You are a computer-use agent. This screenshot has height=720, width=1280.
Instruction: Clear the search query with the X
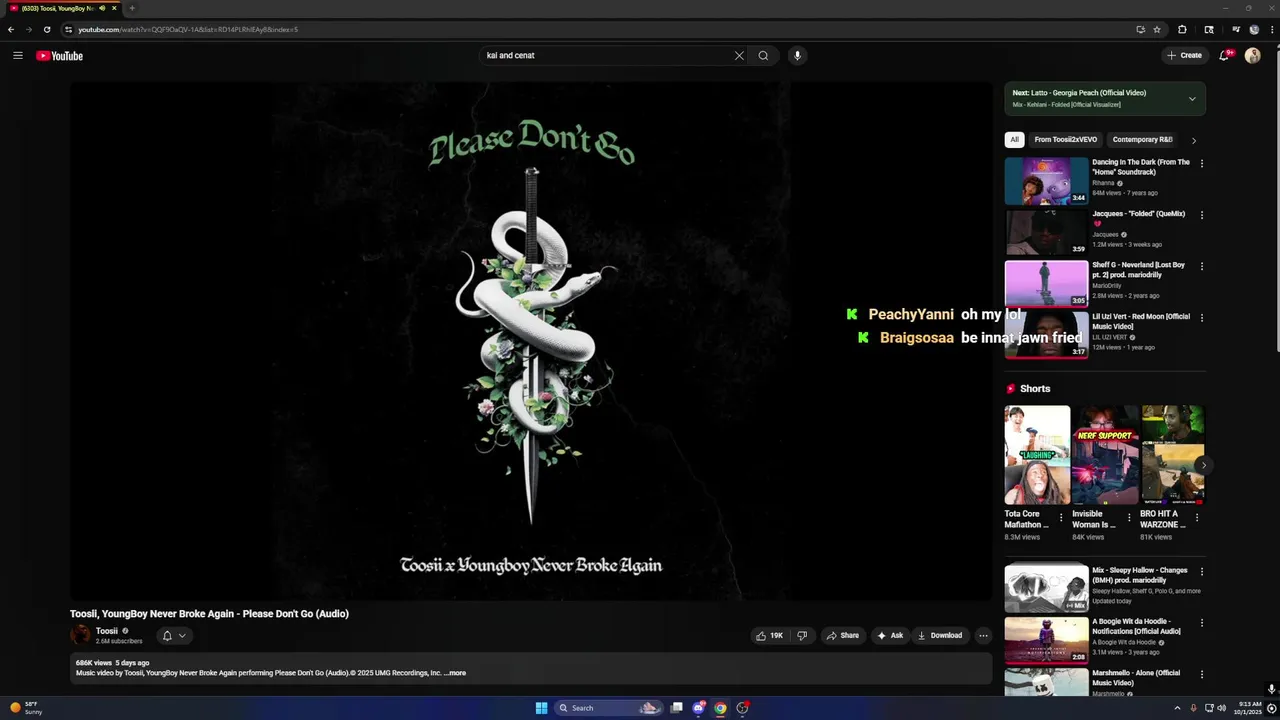(x=739, y=56)
